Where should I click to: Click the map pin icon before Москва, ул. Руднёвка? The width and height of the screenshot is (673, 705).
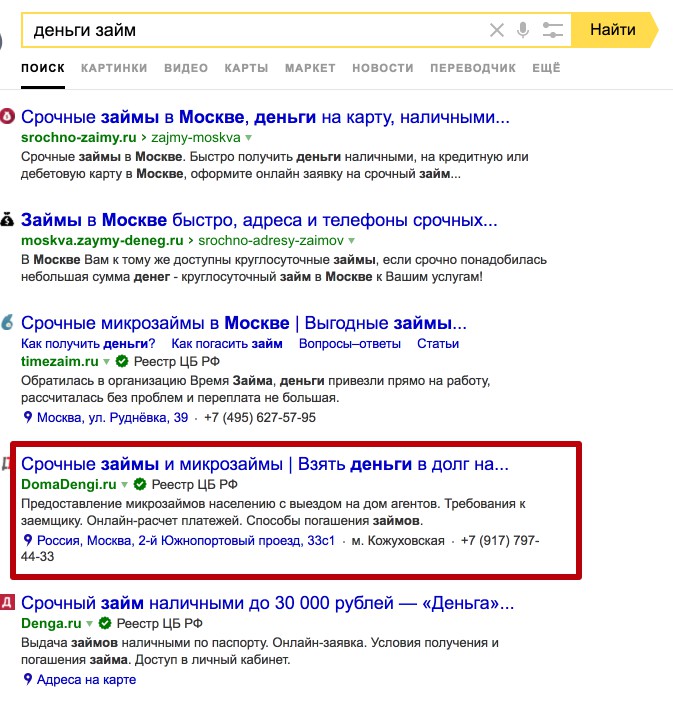click(x=27, y=418)
